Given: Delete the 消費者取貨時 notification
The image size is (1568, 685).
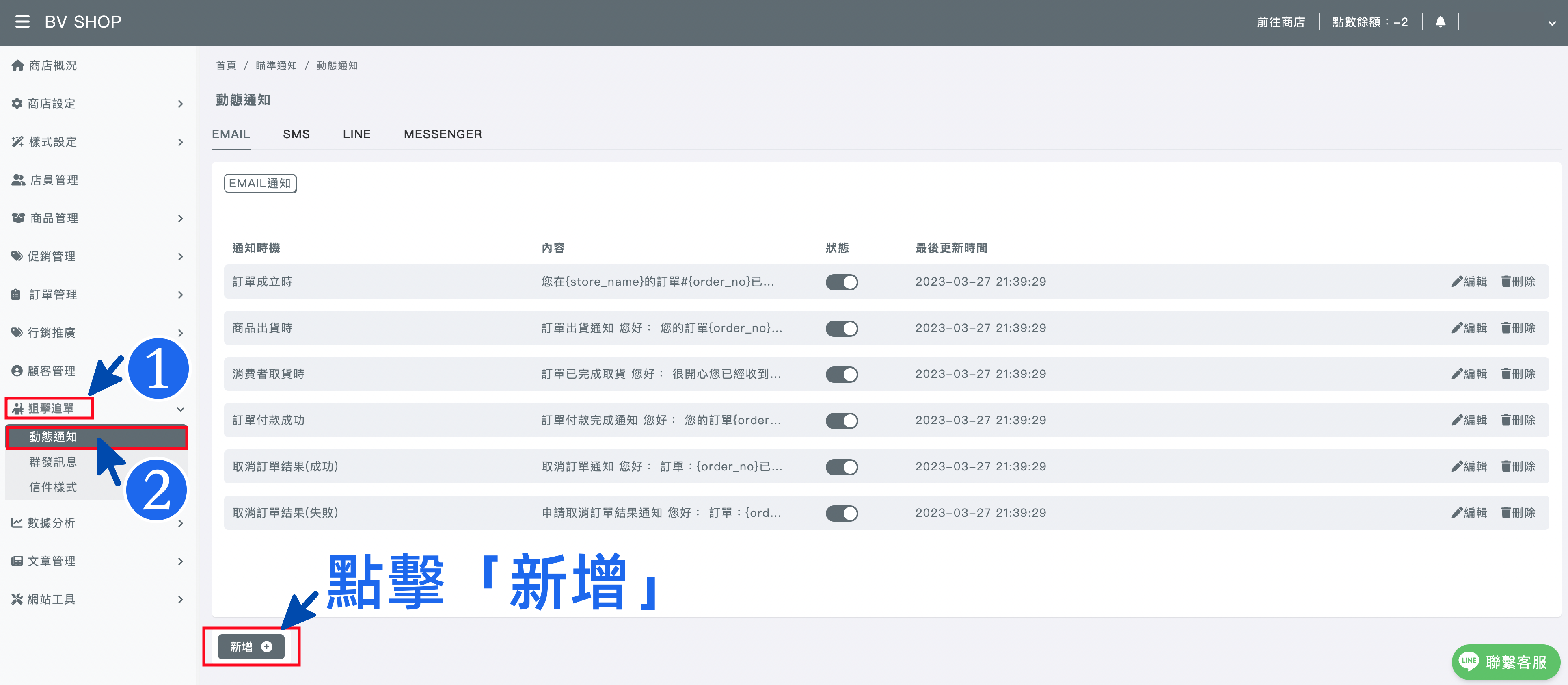Looking at the screenshot, I should [1518, 374].
